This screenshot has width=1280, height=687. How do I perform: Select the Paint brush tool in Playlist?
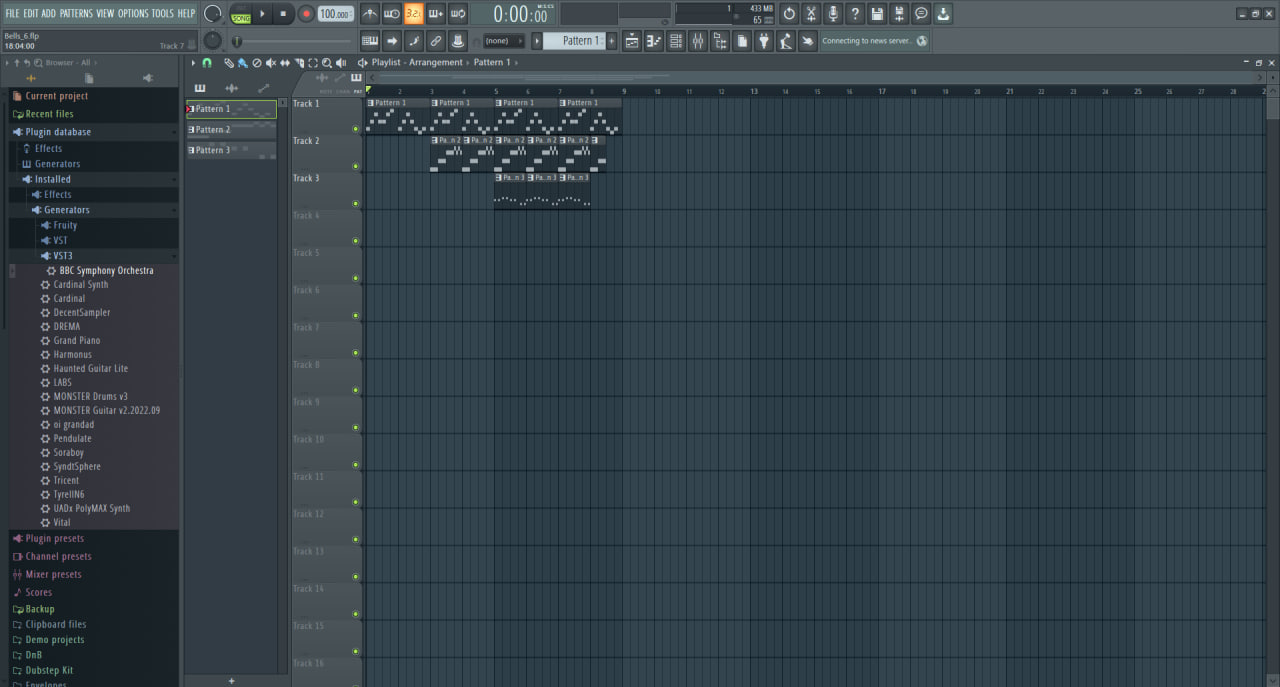242,63
